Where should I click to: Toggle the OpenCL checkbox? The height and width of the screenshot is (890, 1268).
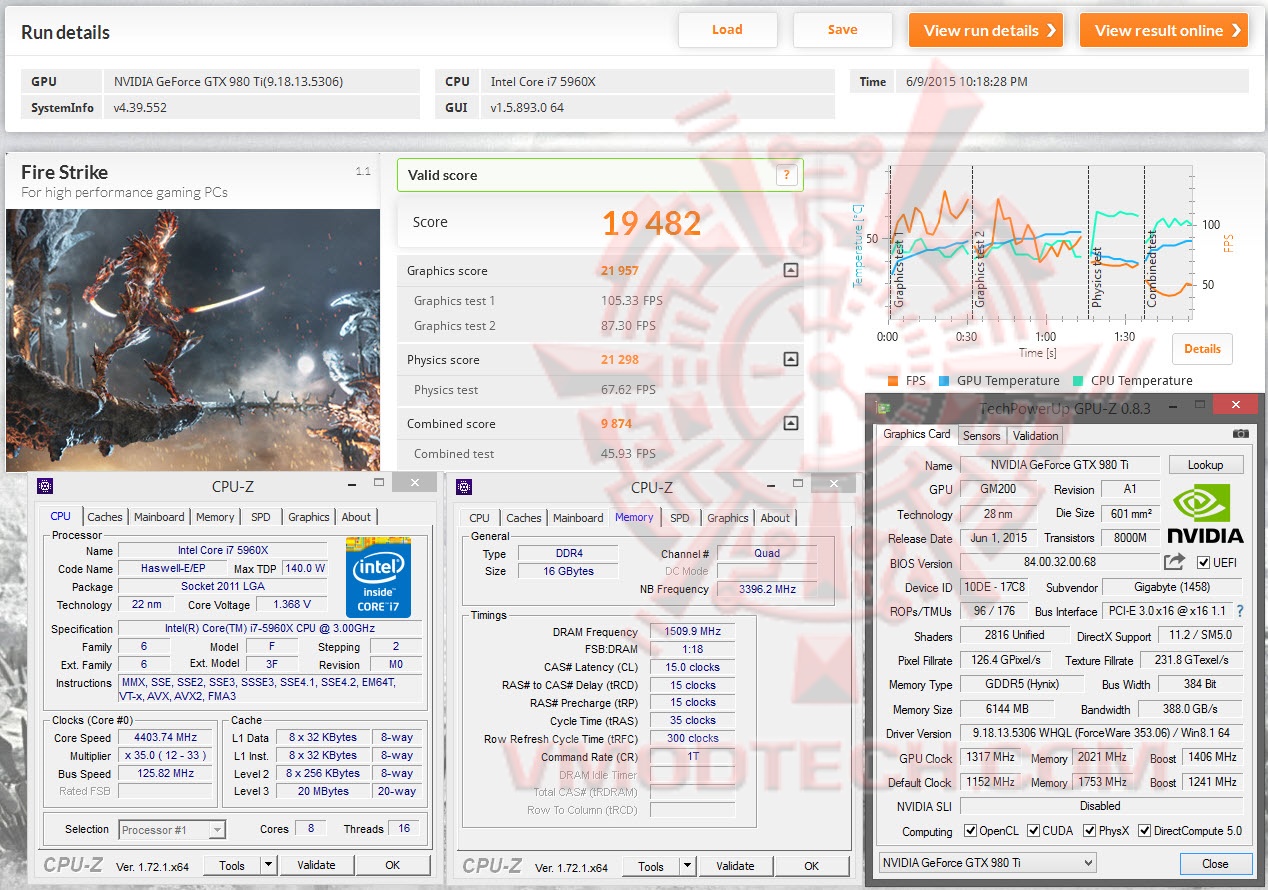(970, 831)
